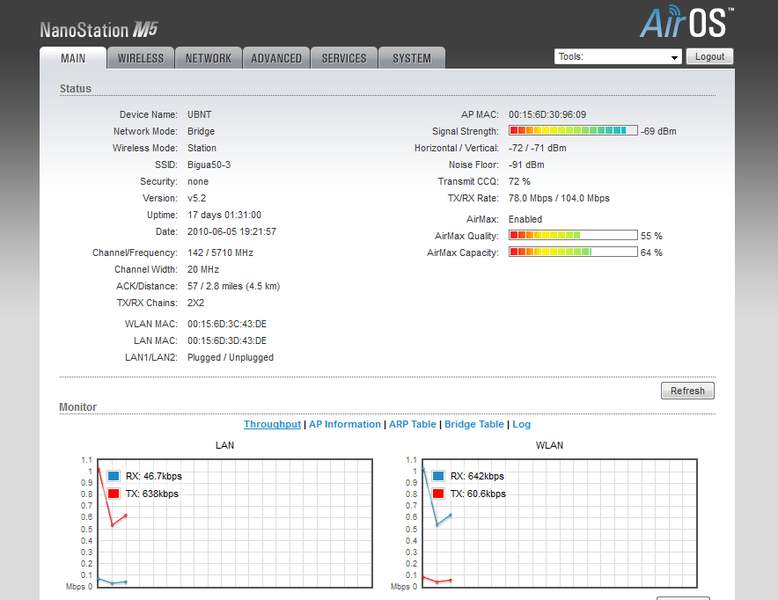Click the TX/RX chains value 2X2

tap(195, 303)
